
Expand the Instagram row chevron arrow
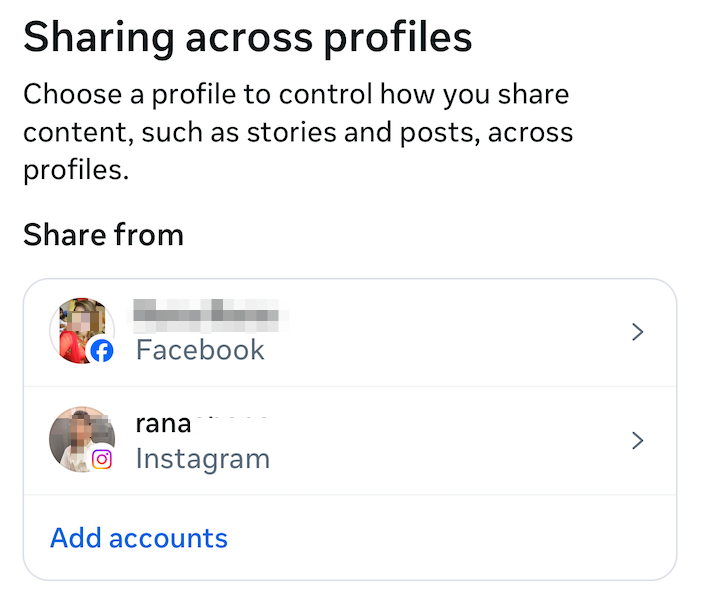pos(638,440)
